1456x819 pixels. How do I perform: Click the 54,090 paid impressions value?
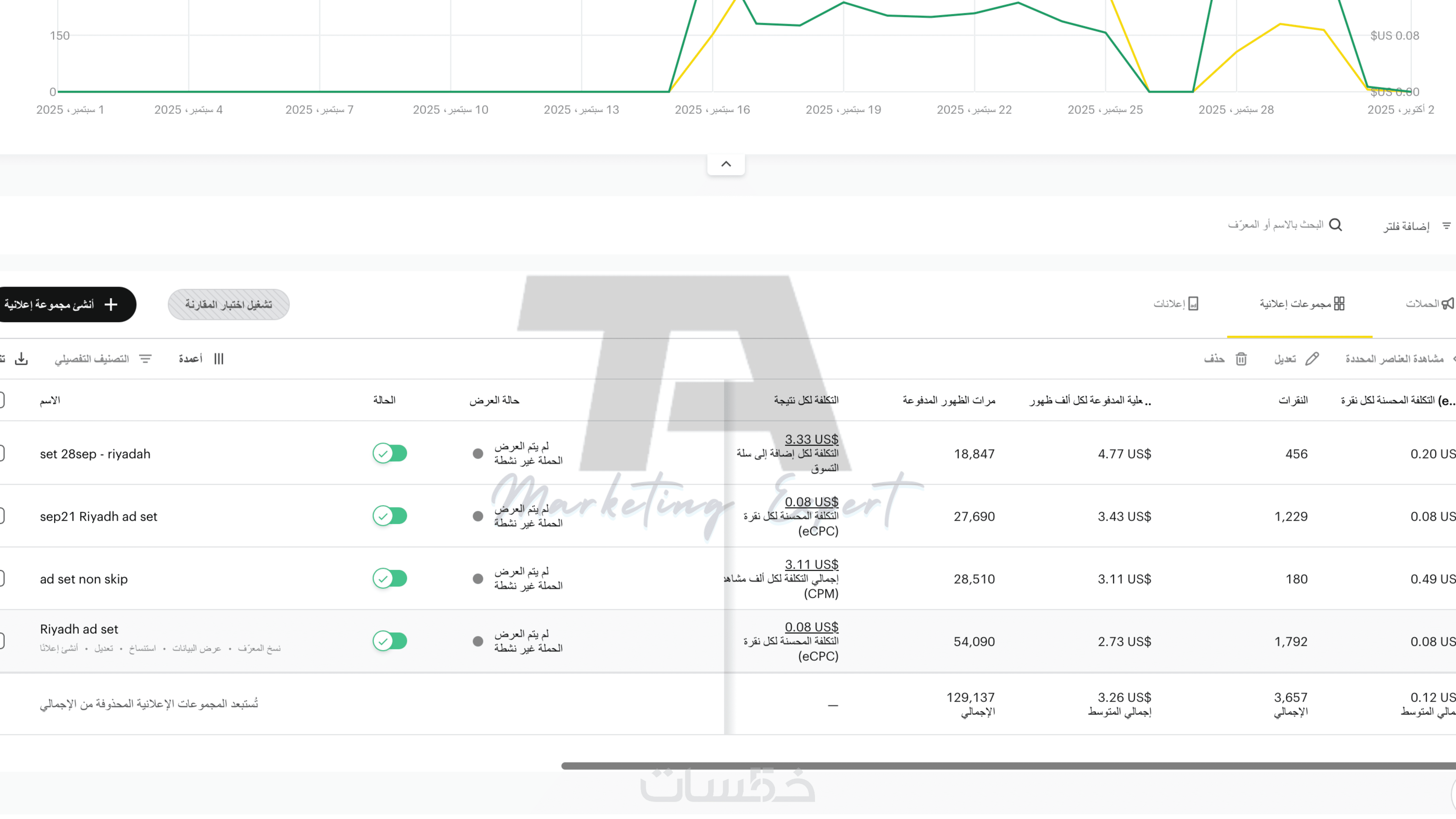point(975,641)
